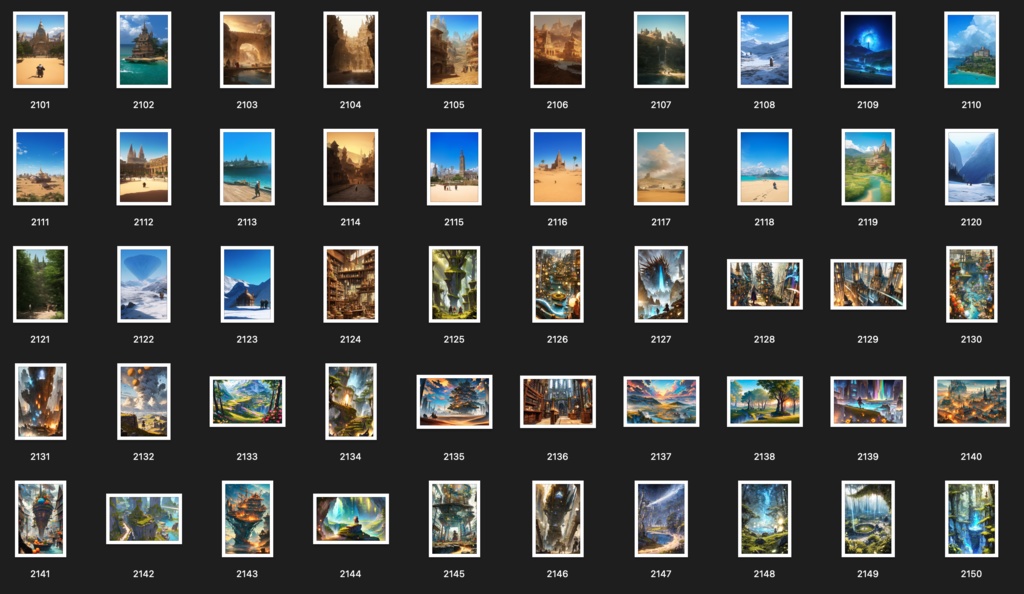Select thumbnail of image 2130
The width and height of the screenshot is (1024, 594).
[x=971, y=285]
